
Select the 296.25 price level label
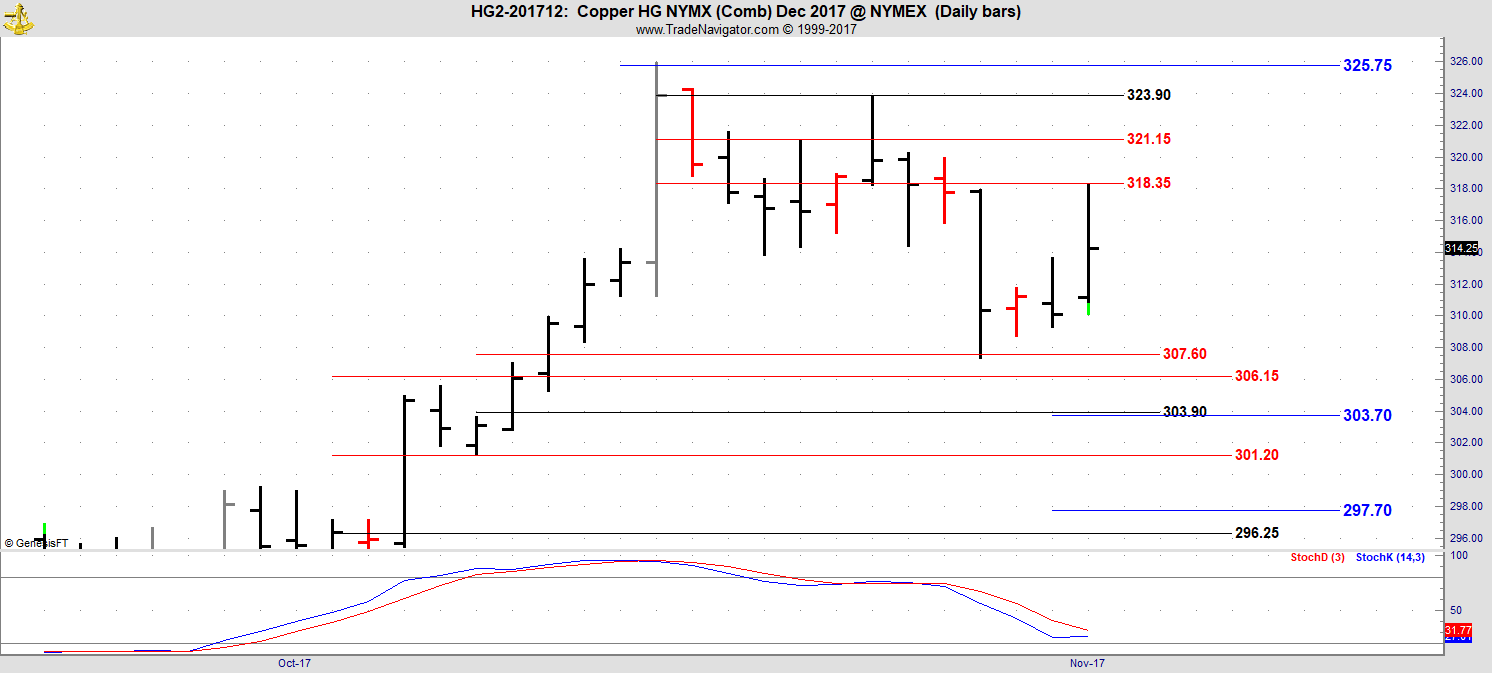point(1256,533)
